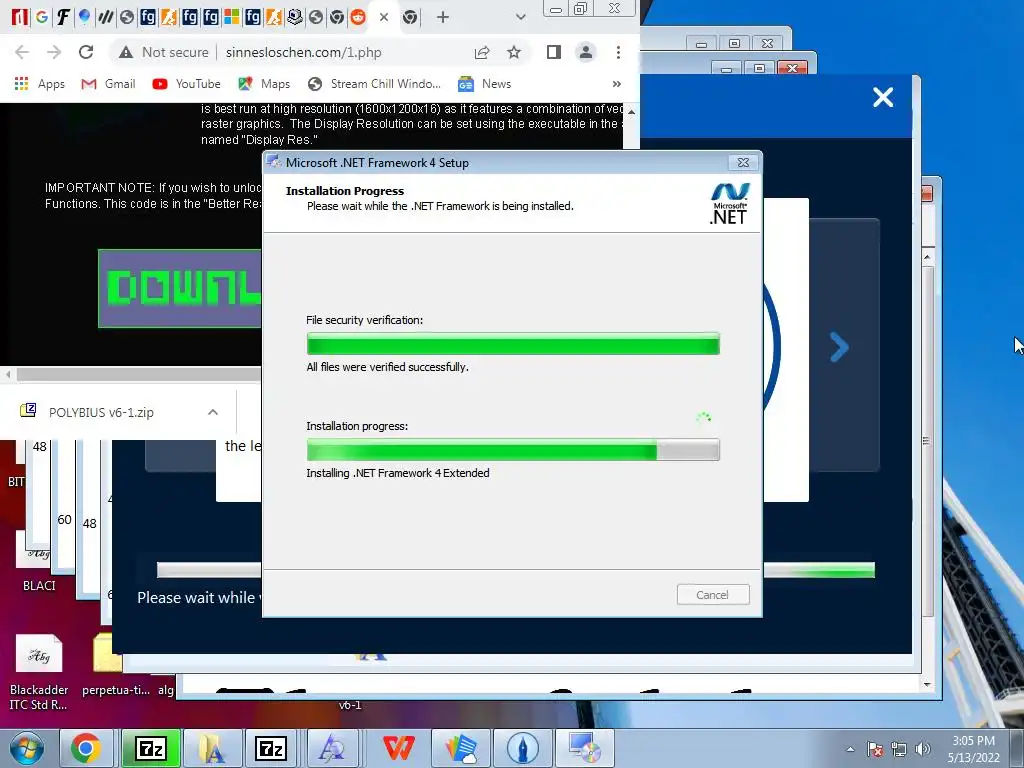Open the Apps bookmark
The width and height of the screenshot is (1024, 768).
[40, 84]
